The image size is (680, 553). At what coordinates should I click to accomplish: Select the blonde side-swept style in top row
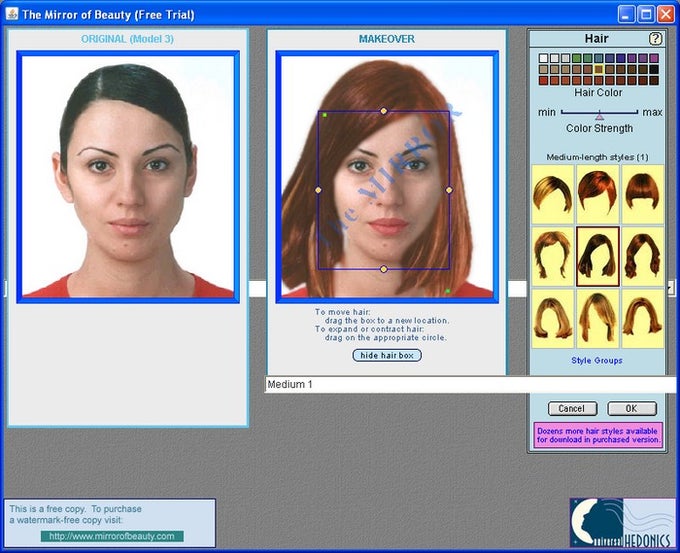click(x=553, y=194)
